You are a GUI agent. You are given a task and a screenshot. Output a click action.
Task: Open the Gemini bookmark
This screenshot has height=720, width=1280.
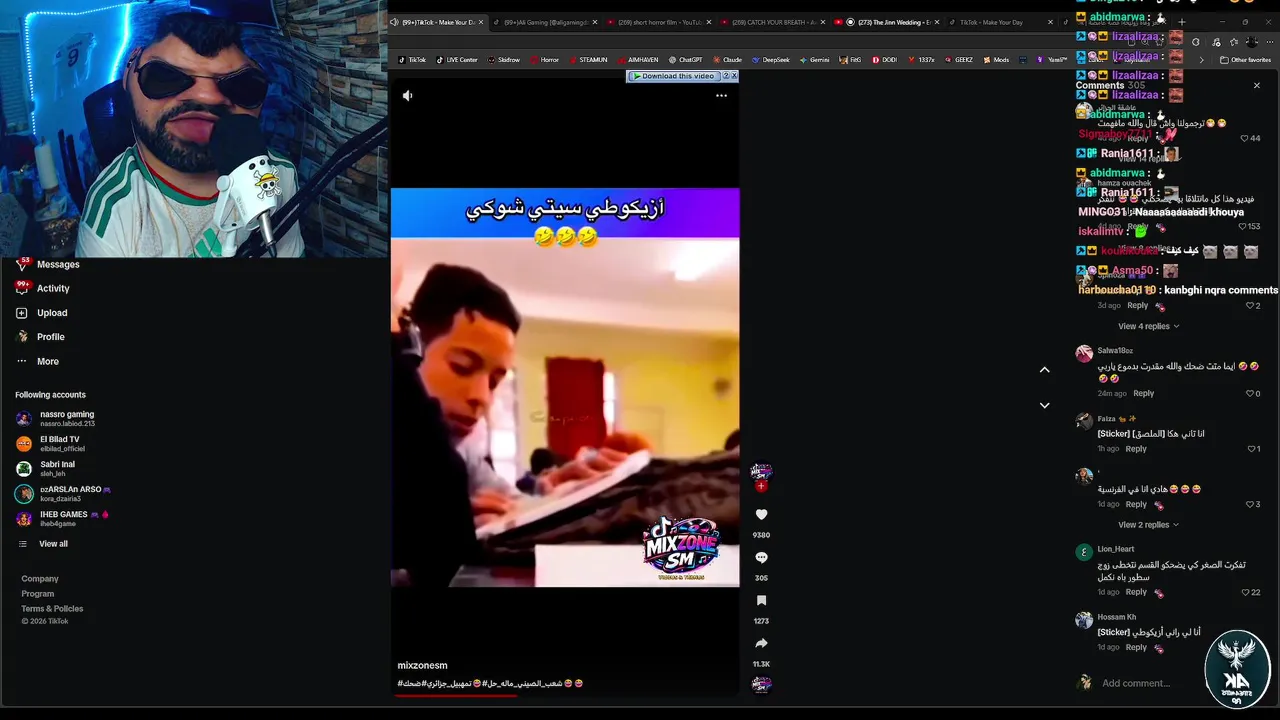point(814,60)
